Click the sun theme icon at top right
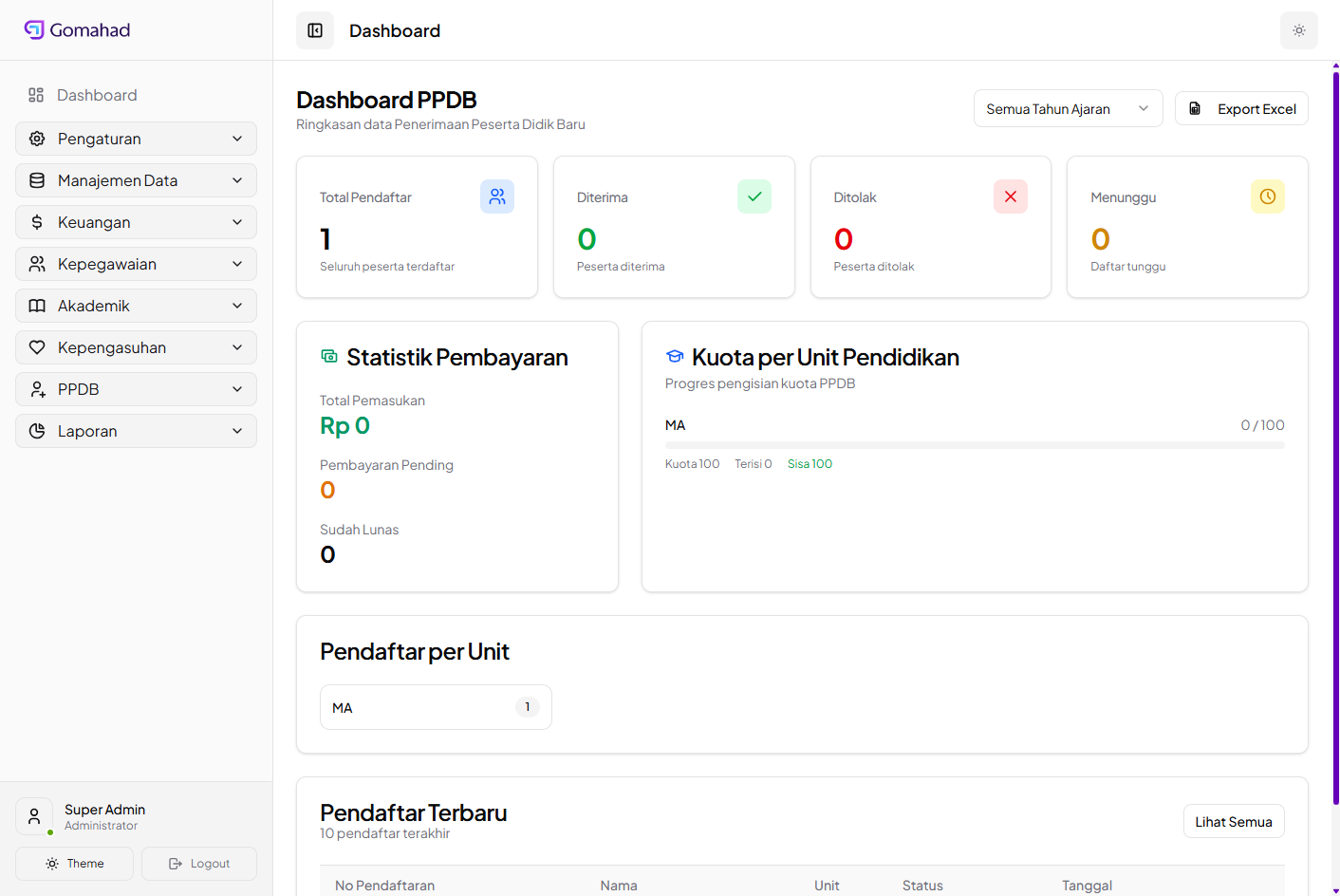 [1299, 30]
